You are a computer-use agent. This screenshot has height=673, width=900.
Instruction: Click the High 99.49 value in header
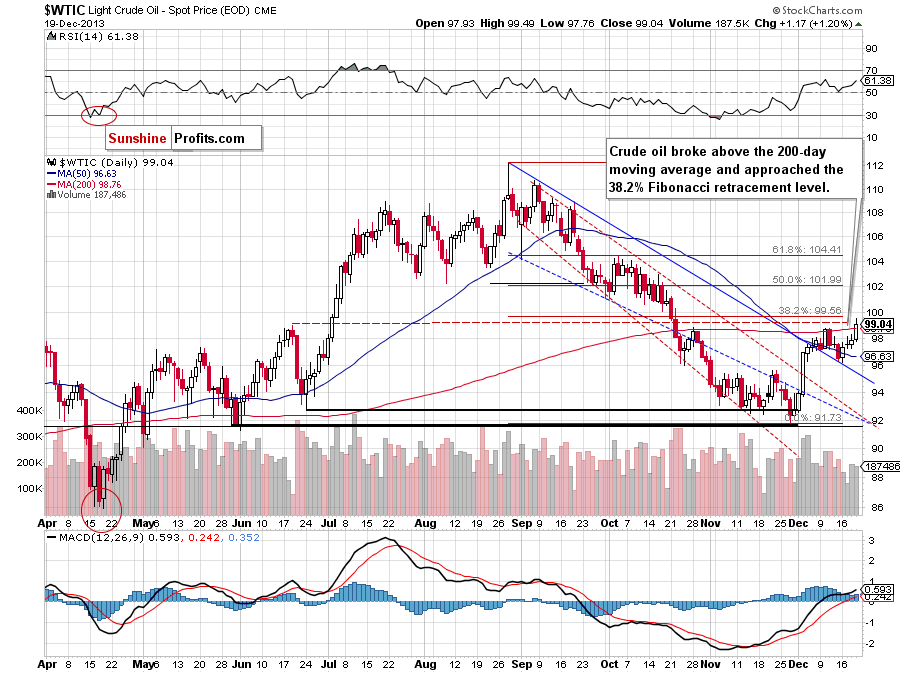507,24
